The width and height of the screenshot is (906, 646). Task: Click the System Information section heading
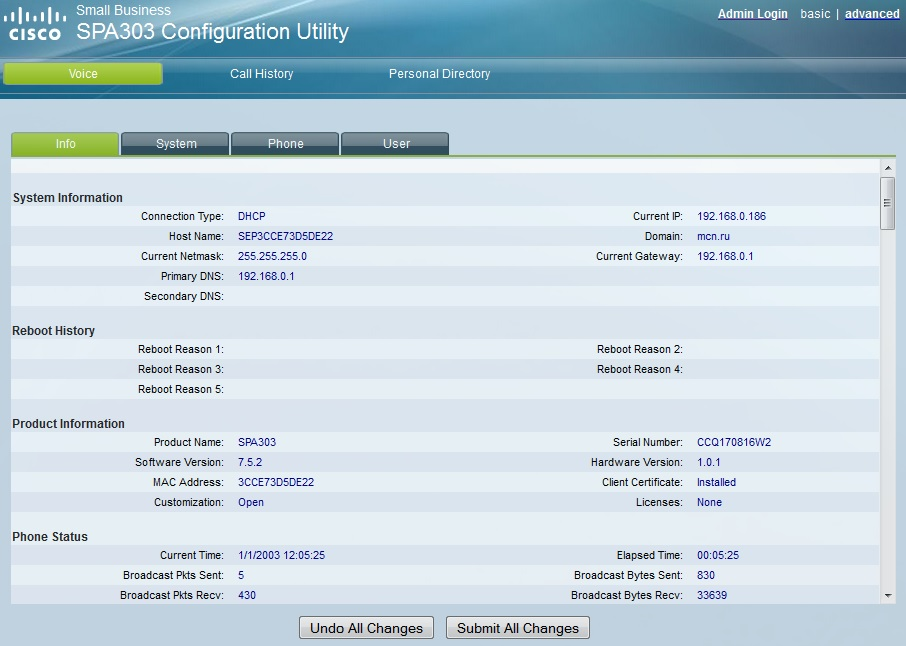pos(68,198)
